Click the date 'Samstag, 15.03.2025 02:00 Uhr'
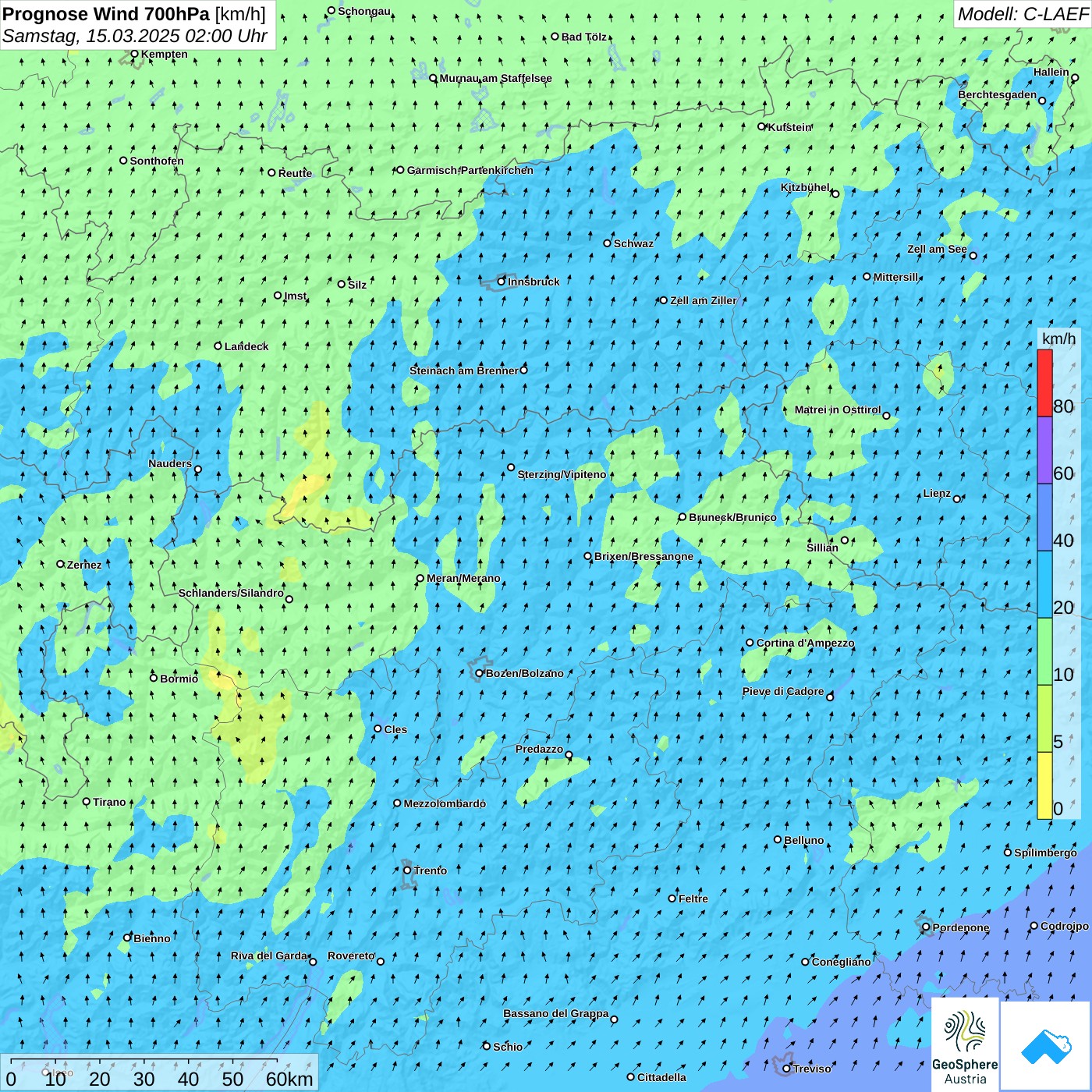The width and height of the screenshot is (1092, 1092). click(135, 36)
